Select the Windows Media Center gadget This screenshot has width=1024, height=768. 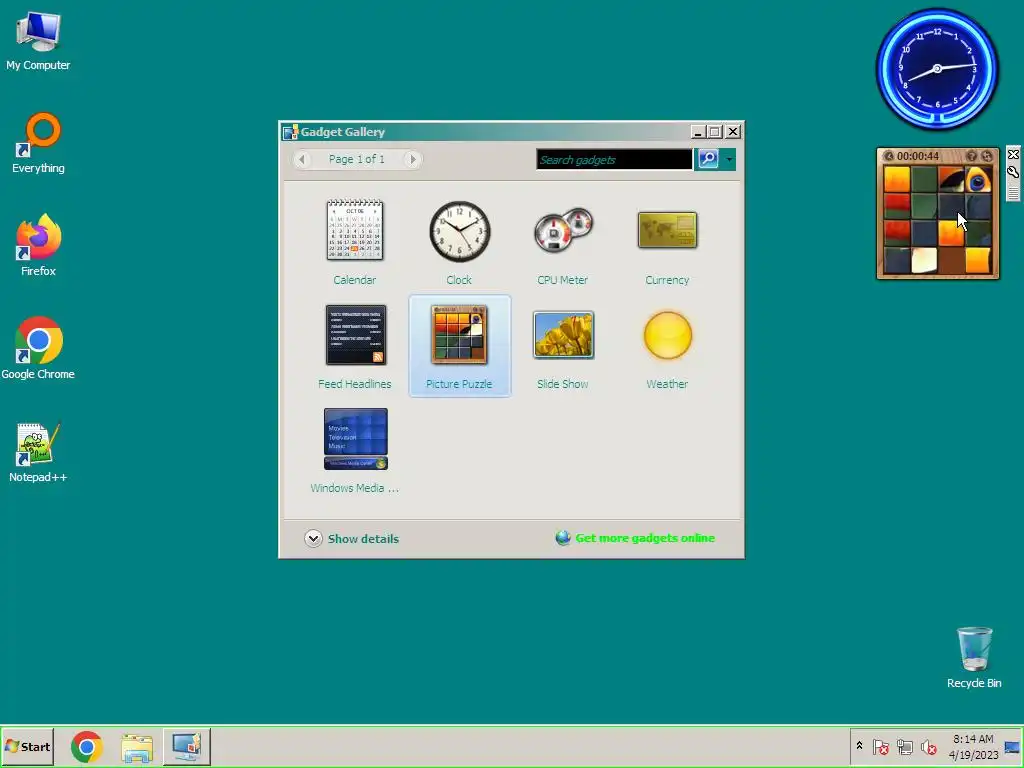pos(355,451)
